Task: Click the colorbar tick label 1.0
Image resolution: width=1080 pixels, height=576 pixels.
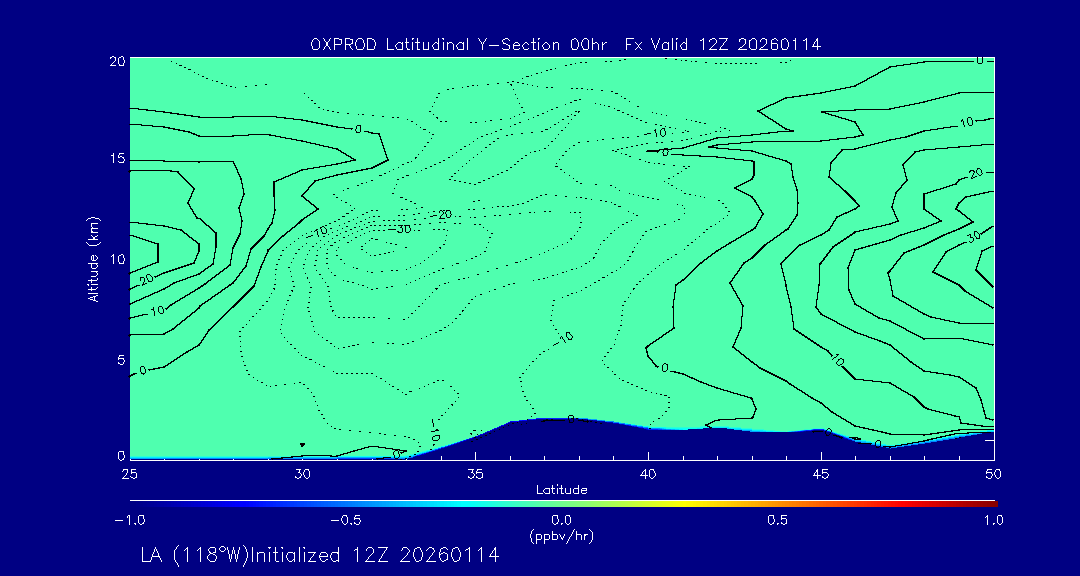Action: point(992,520)
